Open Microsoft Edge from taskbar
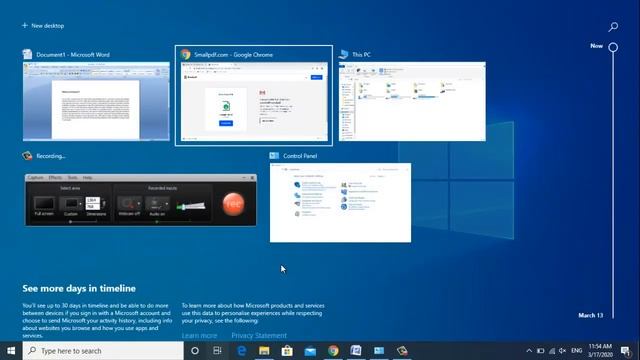640x360 pixels. (242, 351)
